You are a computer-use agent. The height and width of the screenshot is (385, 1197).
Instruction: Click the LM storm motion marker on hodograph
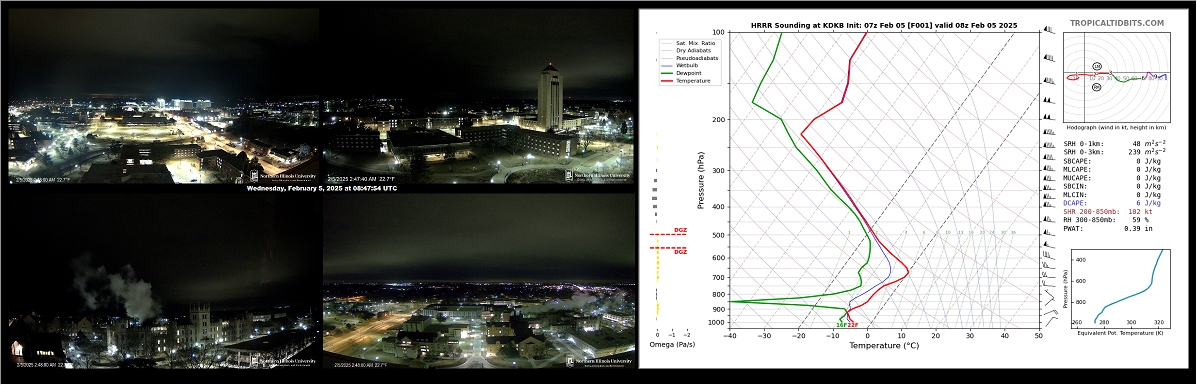(1097, 66)
